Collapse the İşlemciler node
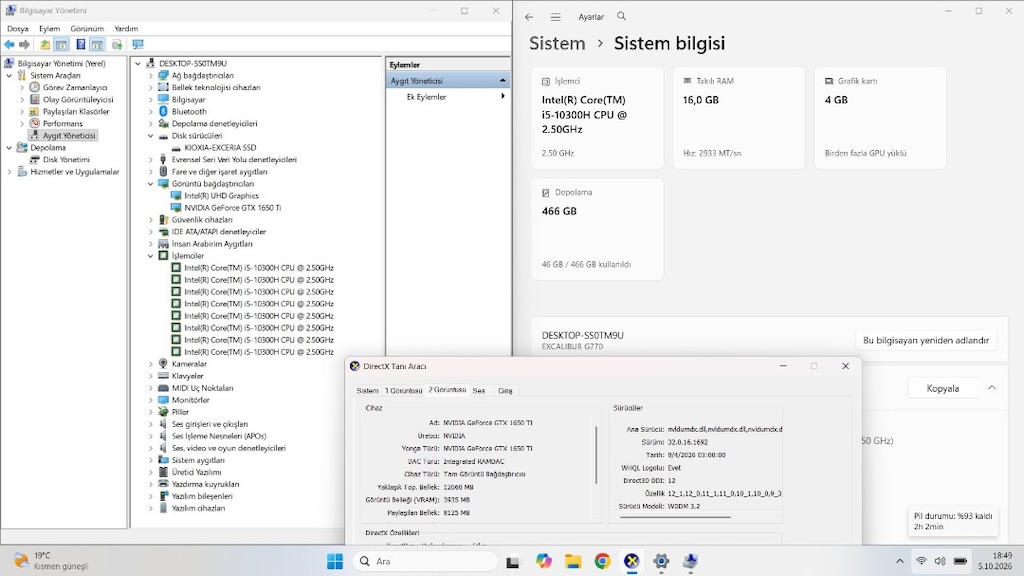 (x=151, y=256)
